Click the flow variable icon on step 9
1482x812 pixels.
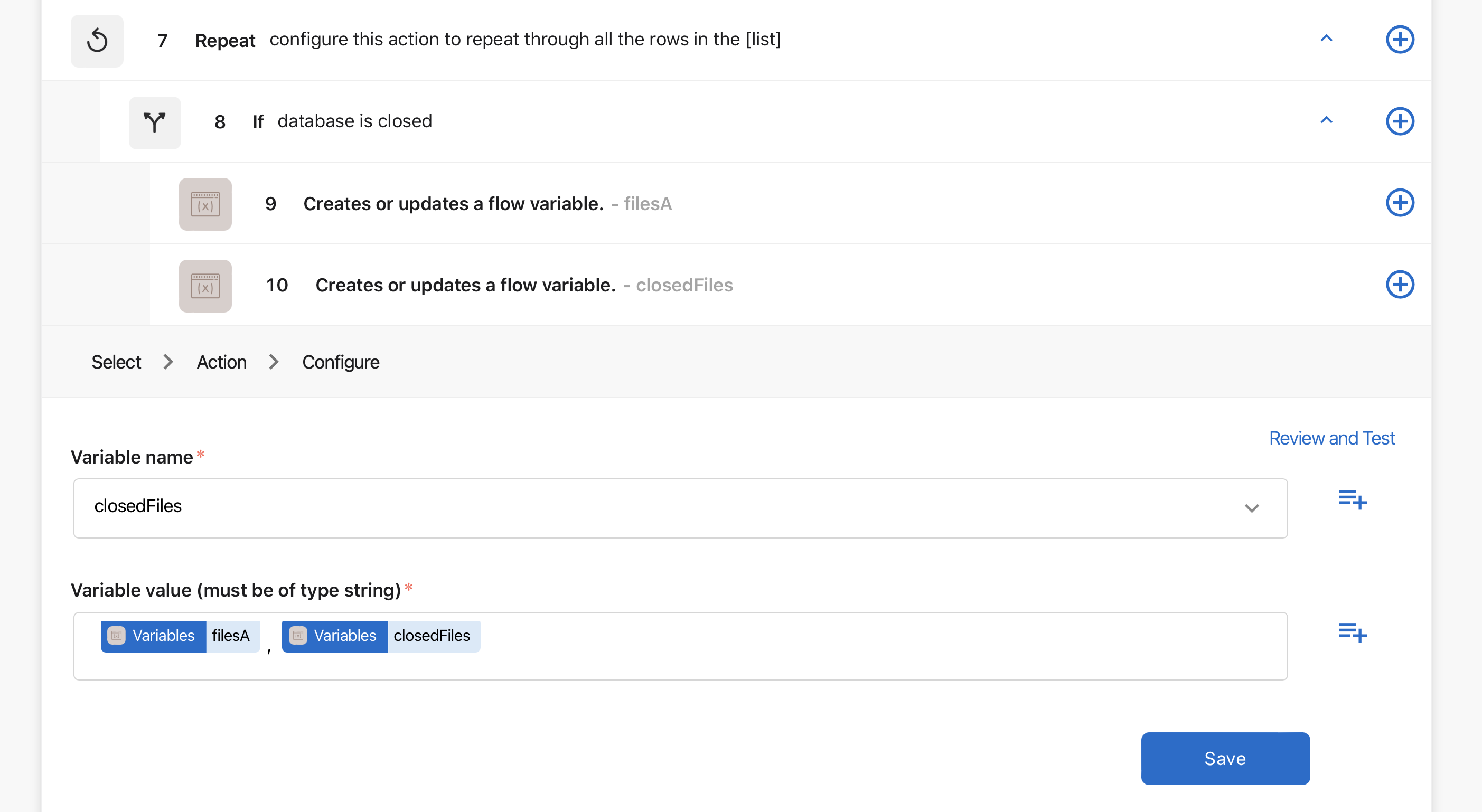coord(205,204)
